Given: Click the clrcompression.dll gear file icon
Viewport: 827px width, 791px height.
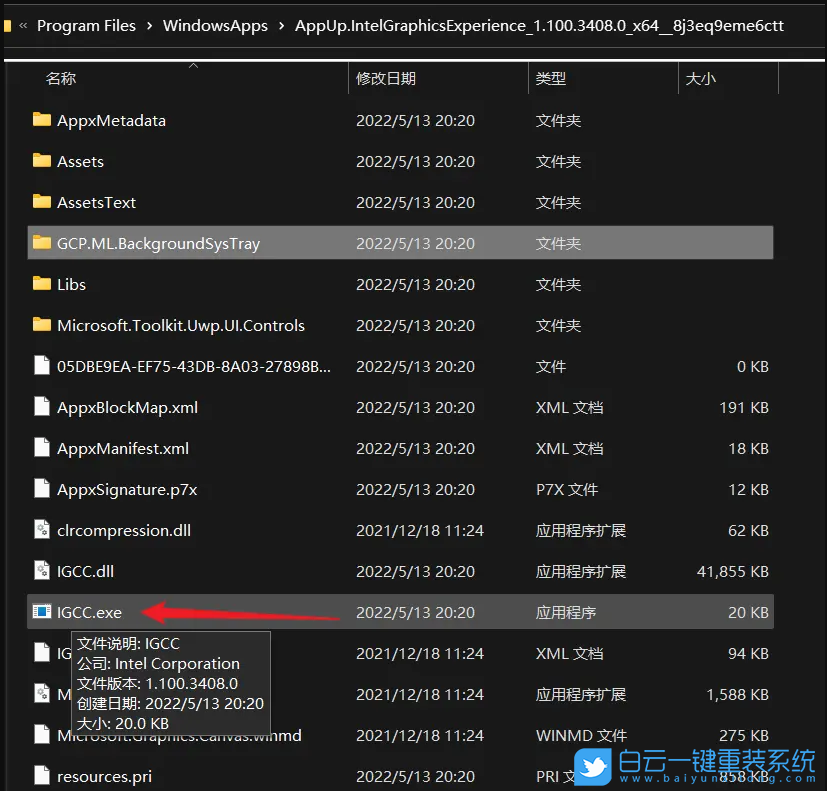Looking at the screenshot, I should (43, 530).
